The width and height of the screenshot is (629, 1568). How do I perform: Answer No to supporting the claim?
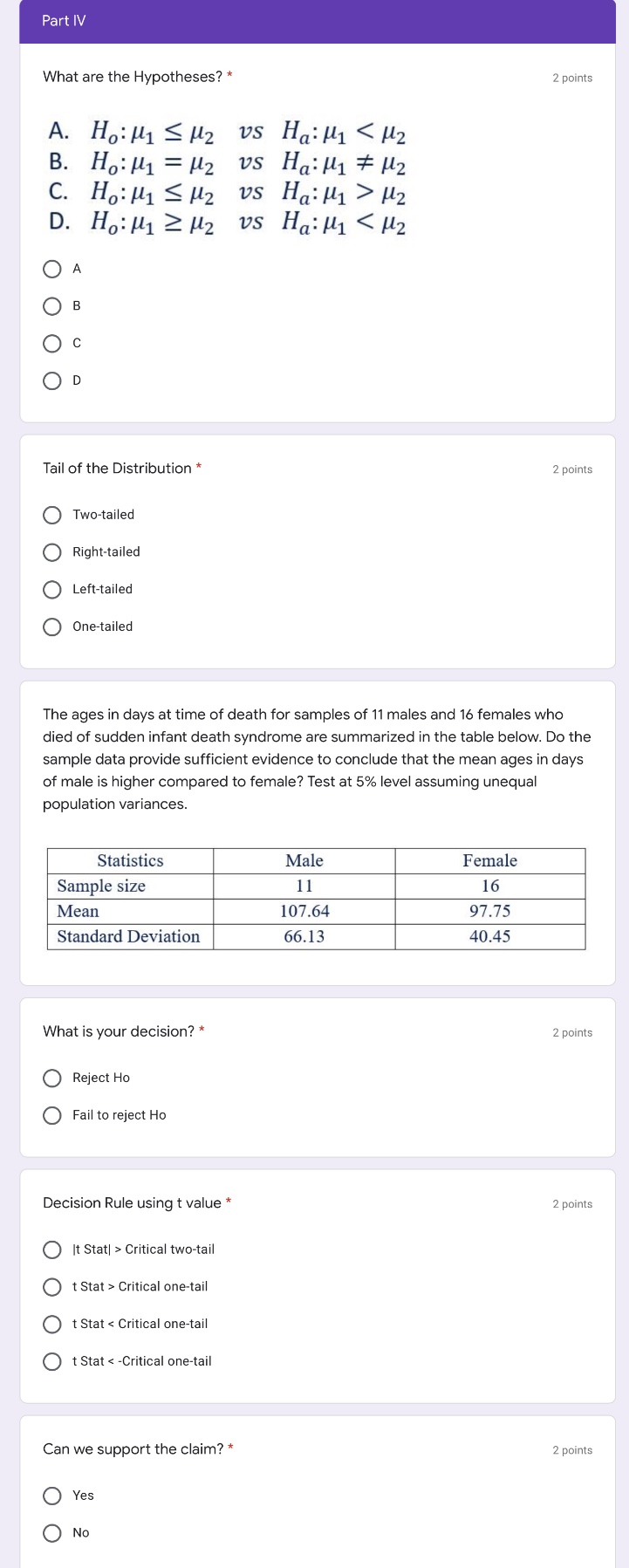[52, 1533]
